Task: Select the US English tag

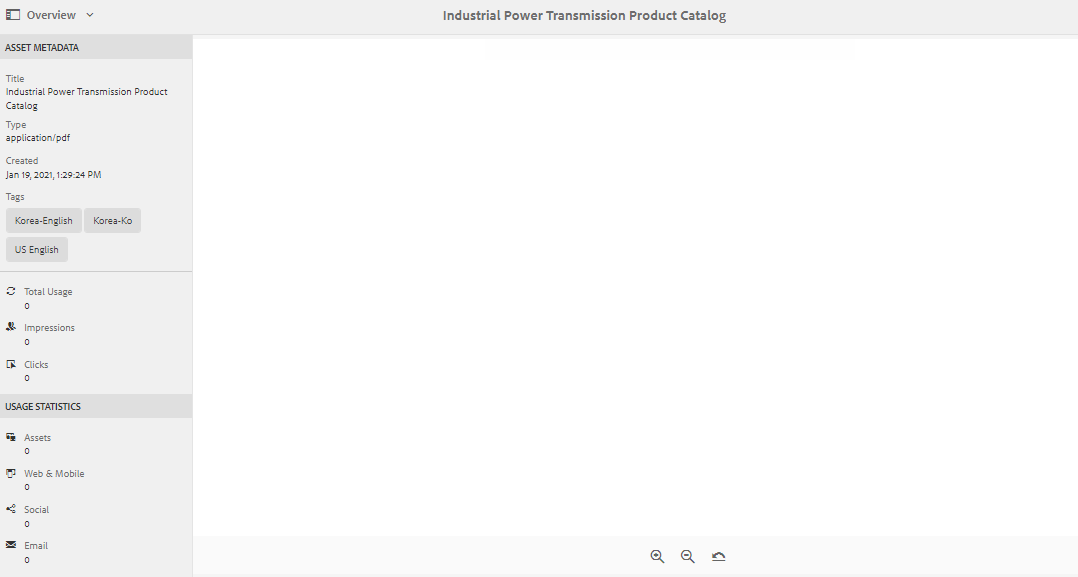Action: [36, 249]
